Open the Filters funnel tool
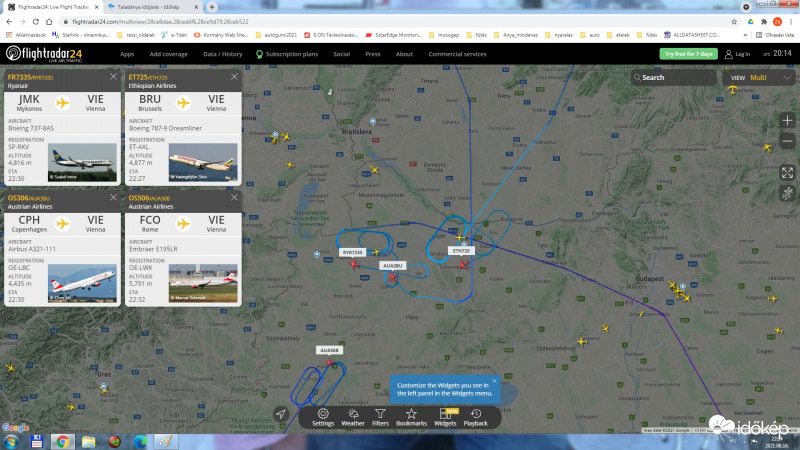Viewport: 800px width, 450px height. pyautogui.click(x=380, y=417)
